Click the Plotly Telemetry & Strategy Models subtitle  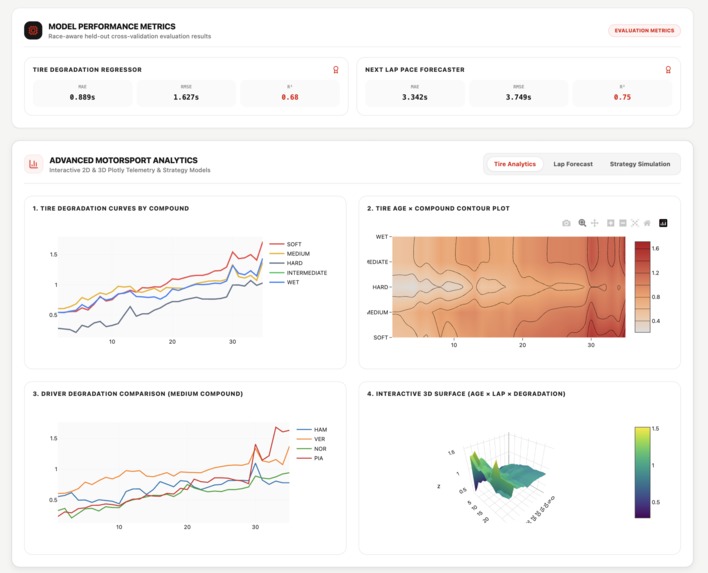(x=130, y=170)
